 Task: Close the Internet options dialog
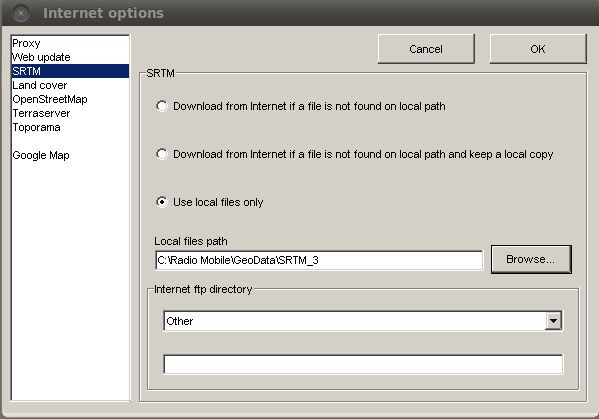pos(21,13)
